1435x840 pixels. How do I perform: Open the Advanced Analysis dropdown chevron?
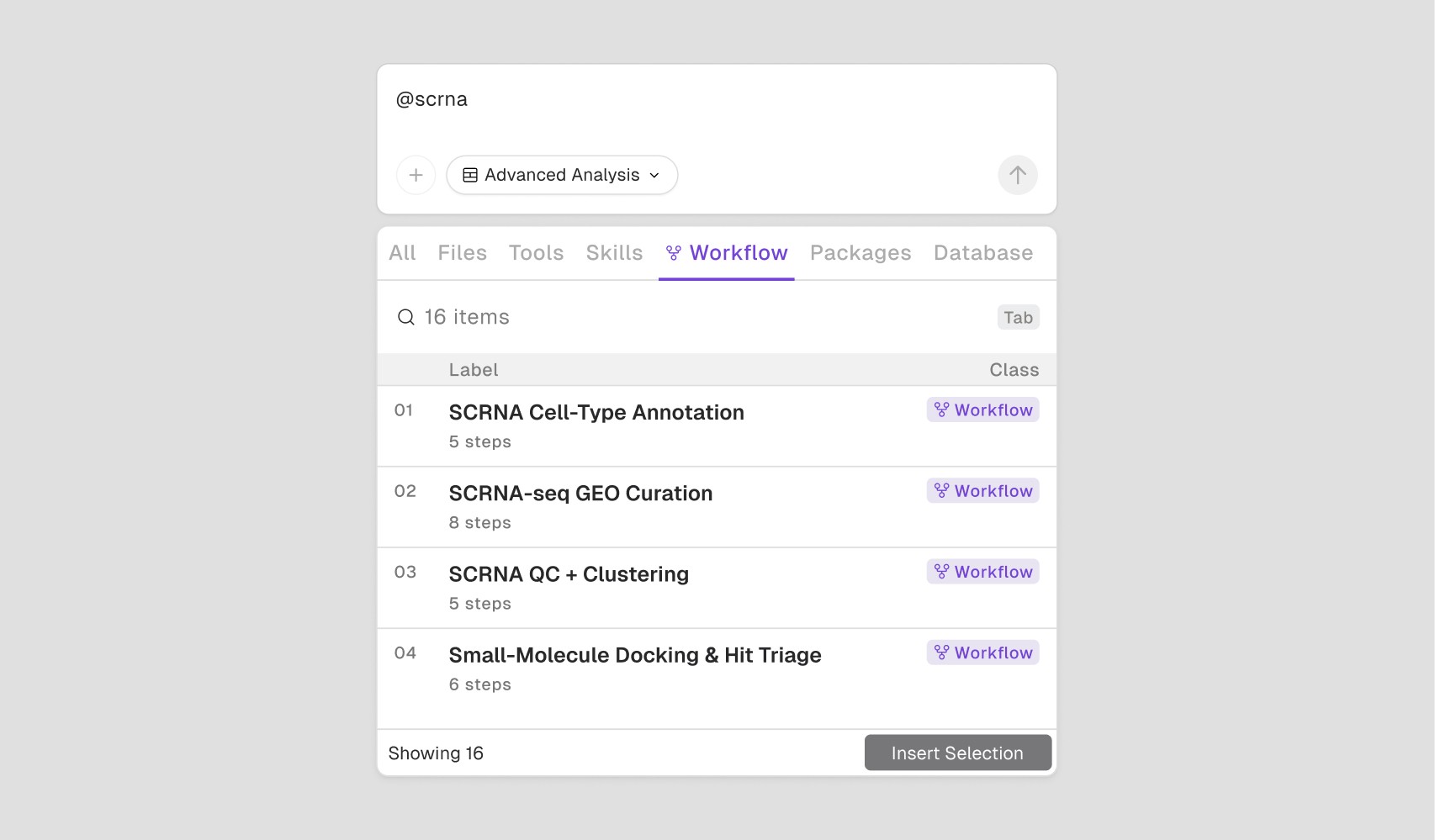(654, 175)
